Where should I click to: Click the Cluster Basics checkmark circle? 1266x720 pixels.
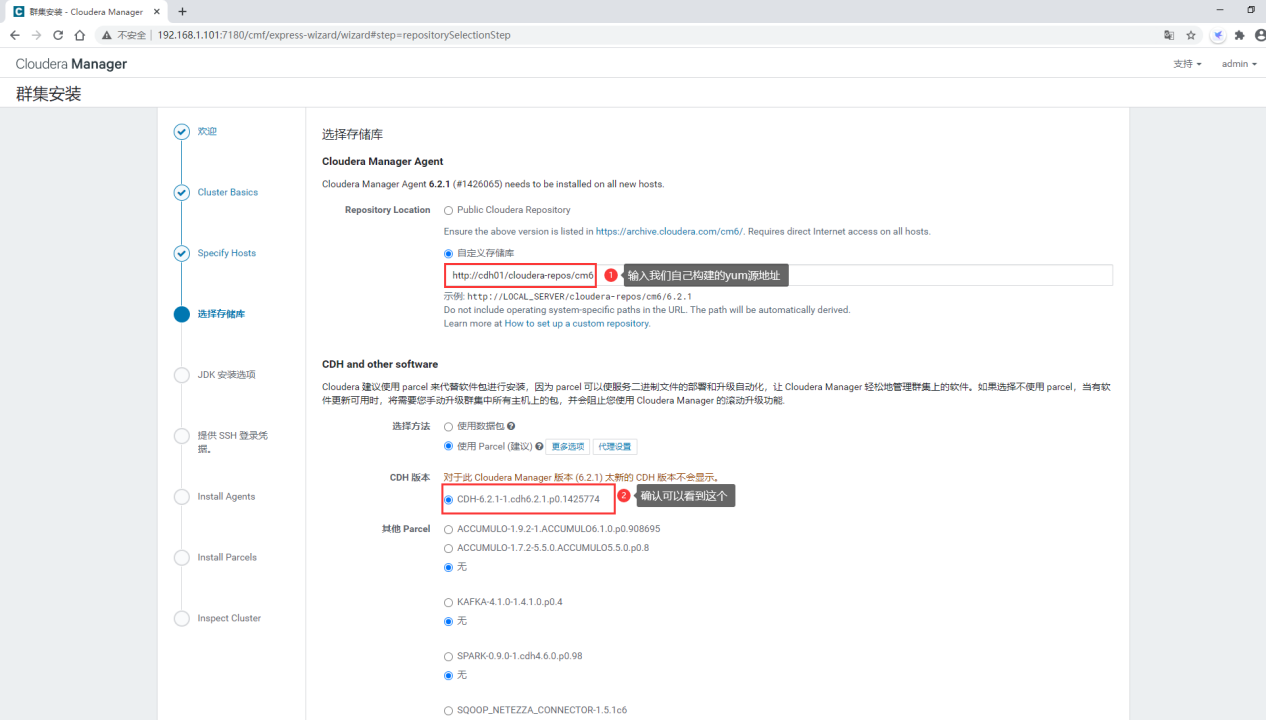click(x=181, y=193)
